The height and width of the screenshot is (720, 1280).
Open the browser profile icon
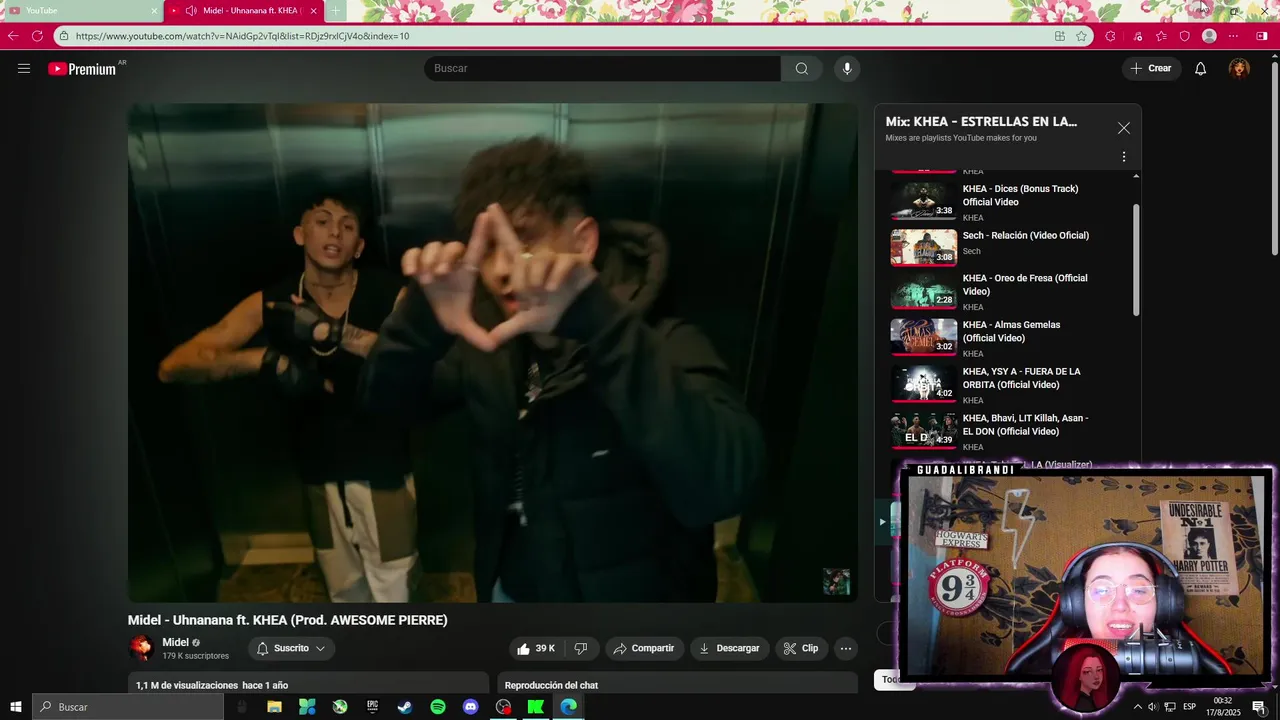(1209, 36)
